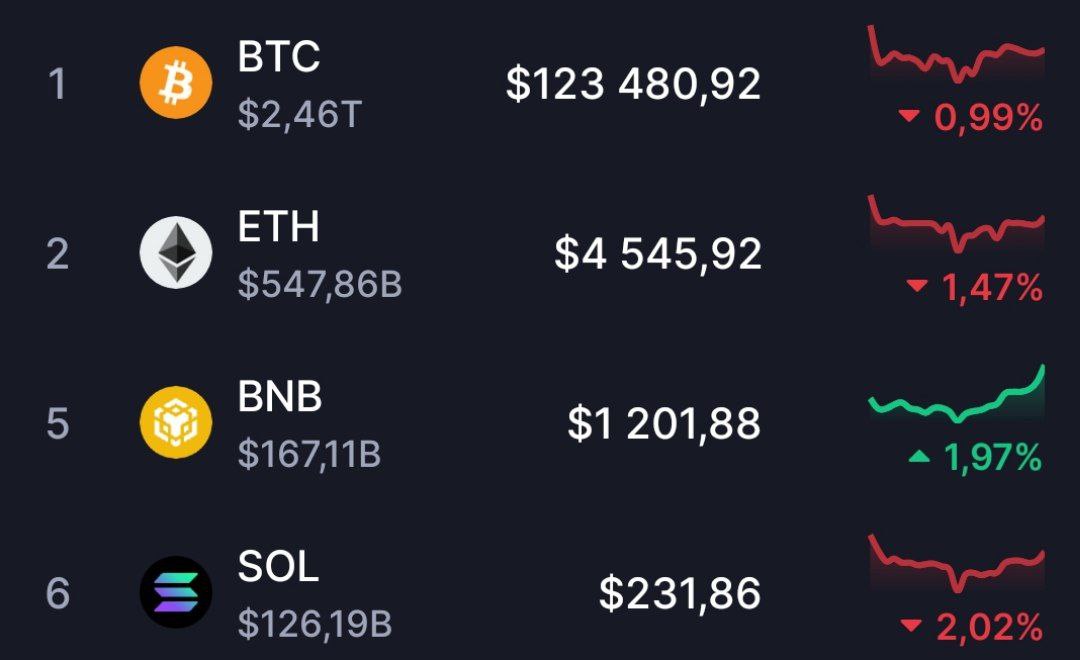Tap rank number 6 beside Solana
This screenshot has width=1080, height=660.
coord(58,593)
